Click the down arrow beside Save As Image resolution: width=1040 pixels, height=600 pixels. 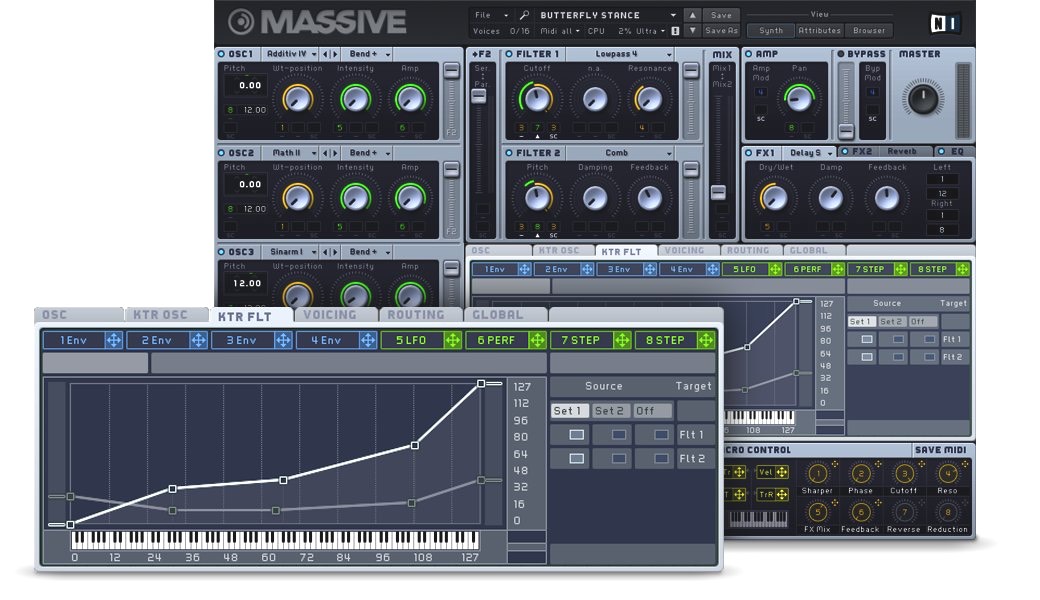point(693,31)
